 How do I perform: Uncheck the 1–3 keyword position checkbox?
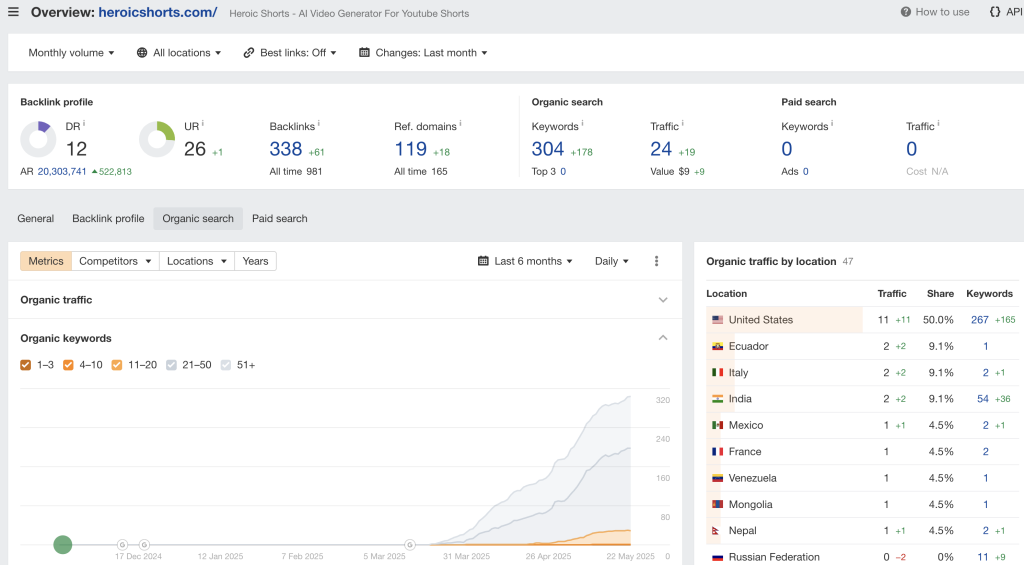point(26,365)
